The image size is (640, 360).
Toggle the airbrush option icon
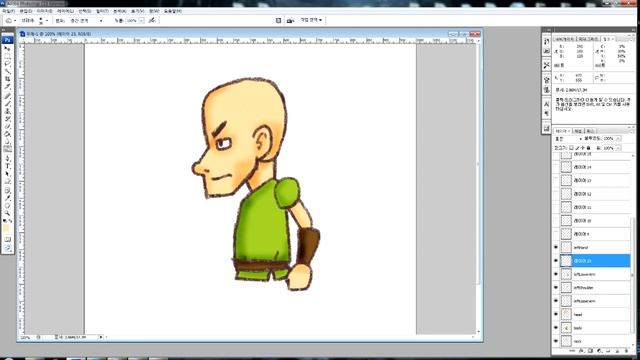tap(152, 20)
